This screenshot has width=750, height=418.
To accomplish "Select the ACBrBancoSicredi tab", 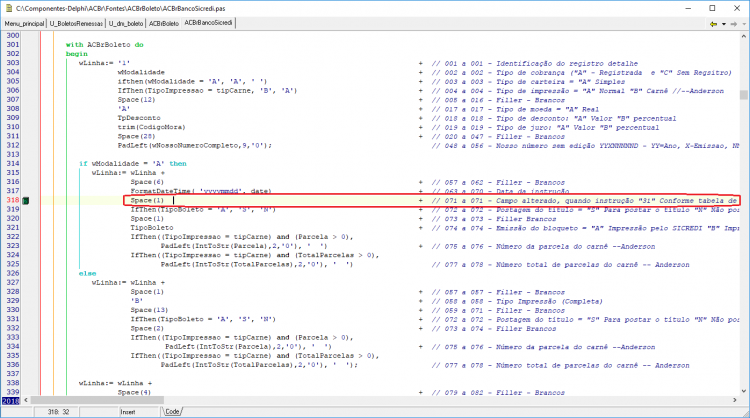I will pyautogui.click(x=209, y=23).
